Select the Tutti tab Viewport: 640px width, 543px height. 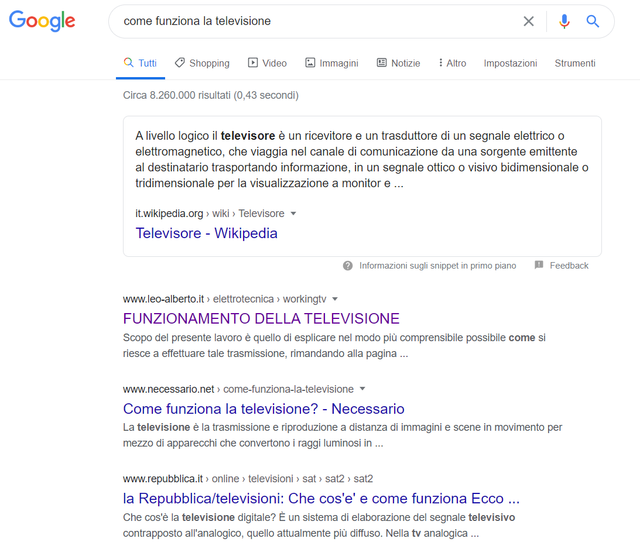click(x=140, y=63)
